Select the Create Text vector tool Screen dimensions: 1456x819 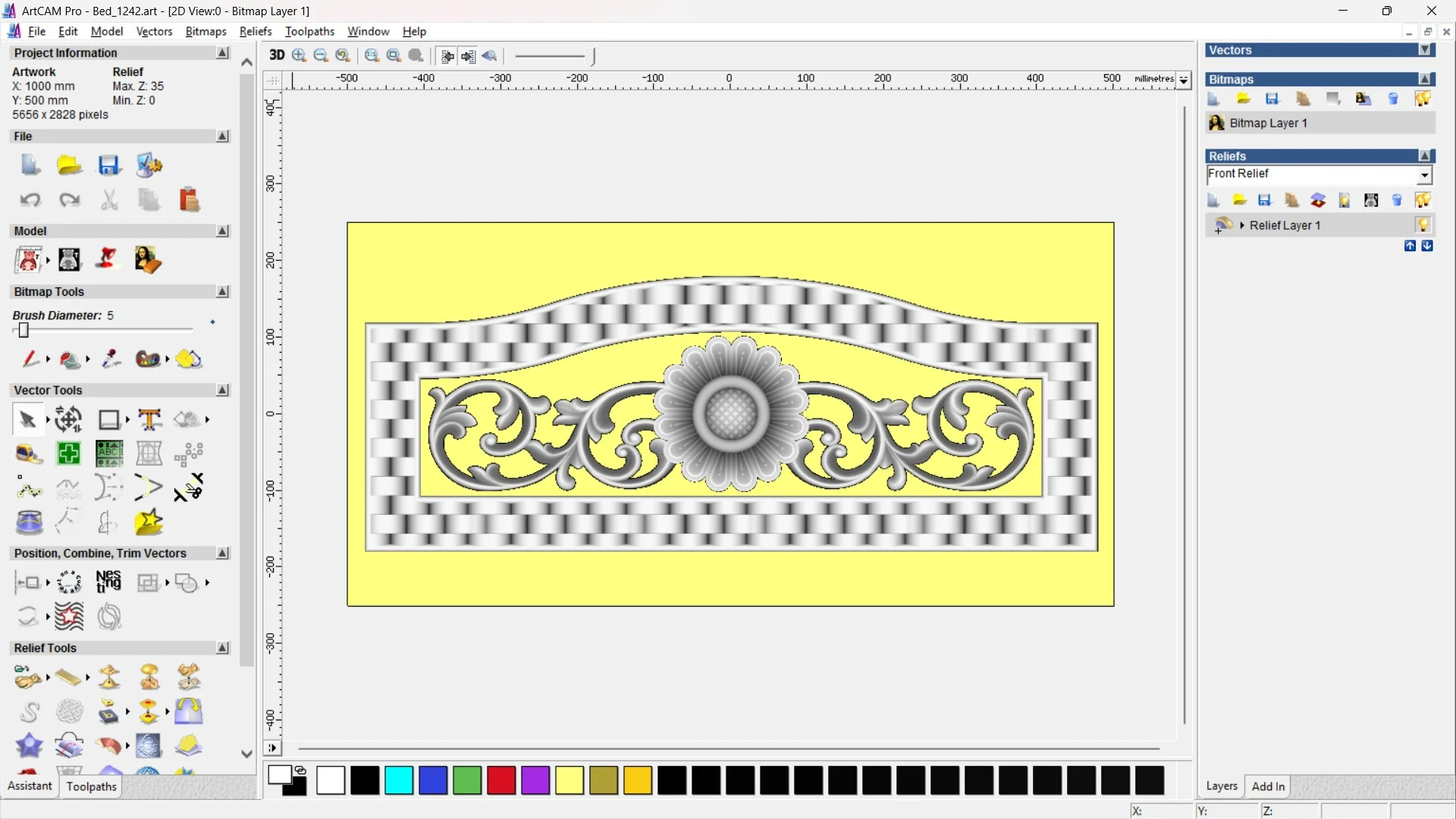point(149,419)
